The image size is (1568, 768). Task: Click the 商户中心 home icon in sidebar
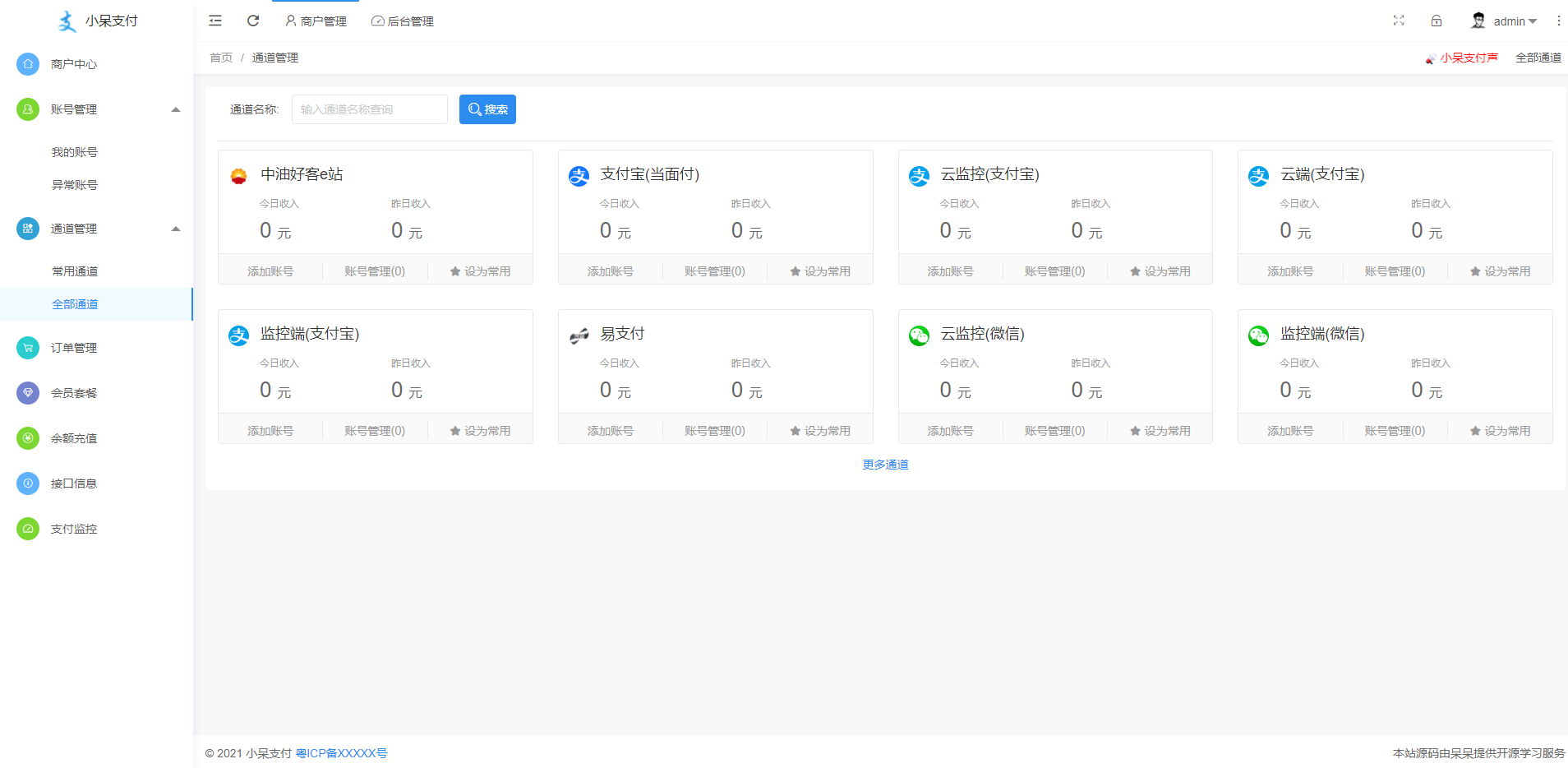(28, 64)
